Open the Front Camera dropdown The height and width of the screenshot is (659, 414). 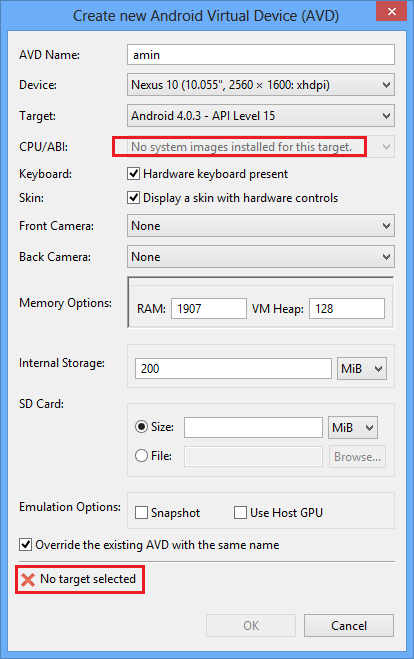click(x=261, y=226)
